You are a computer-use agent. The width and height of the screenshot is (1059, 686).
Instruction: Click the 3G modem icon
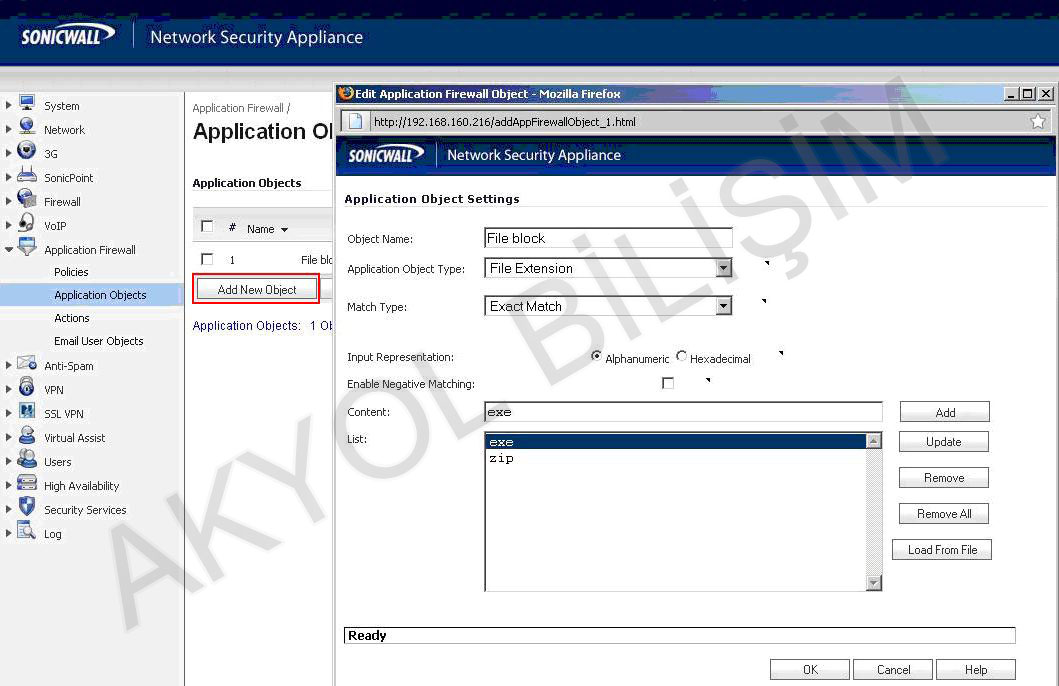click(27, 153)
